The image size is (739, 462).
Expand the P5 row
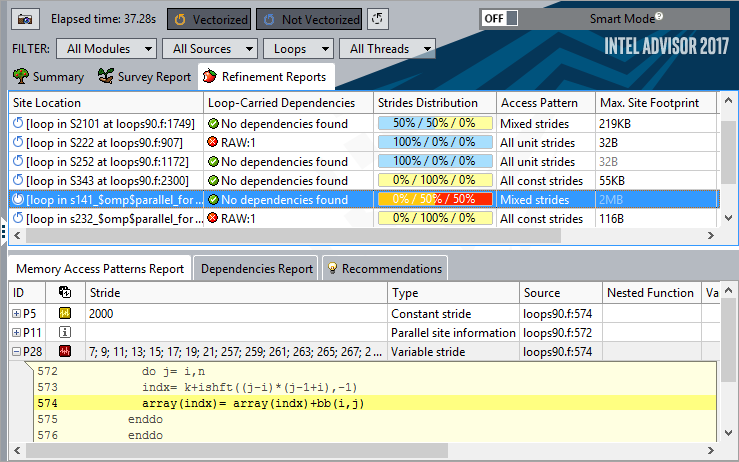(16, 314)
